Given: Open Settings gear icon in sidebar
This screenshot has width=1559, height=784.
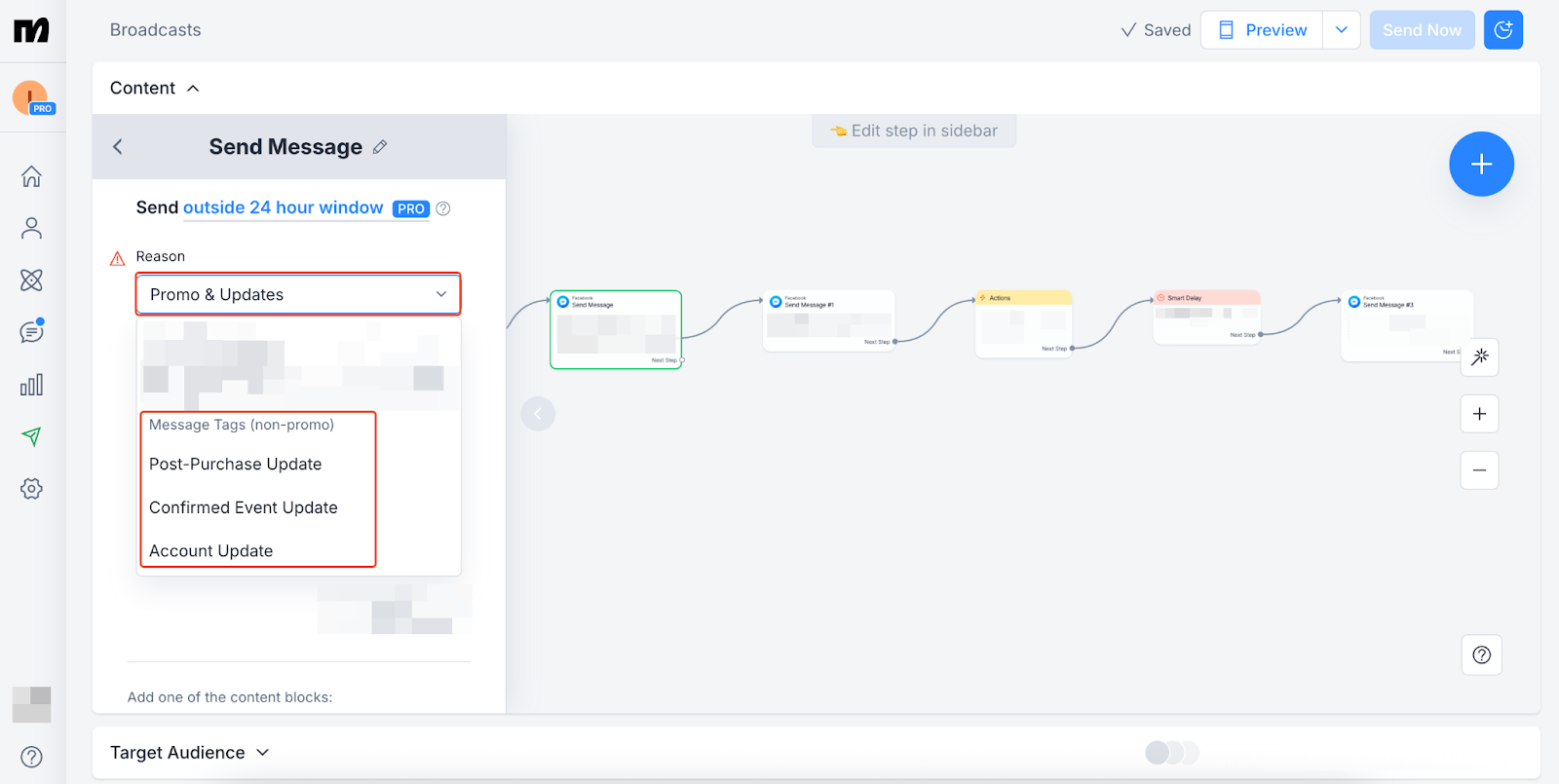Looking at the screenshot, I should [31, 489].
